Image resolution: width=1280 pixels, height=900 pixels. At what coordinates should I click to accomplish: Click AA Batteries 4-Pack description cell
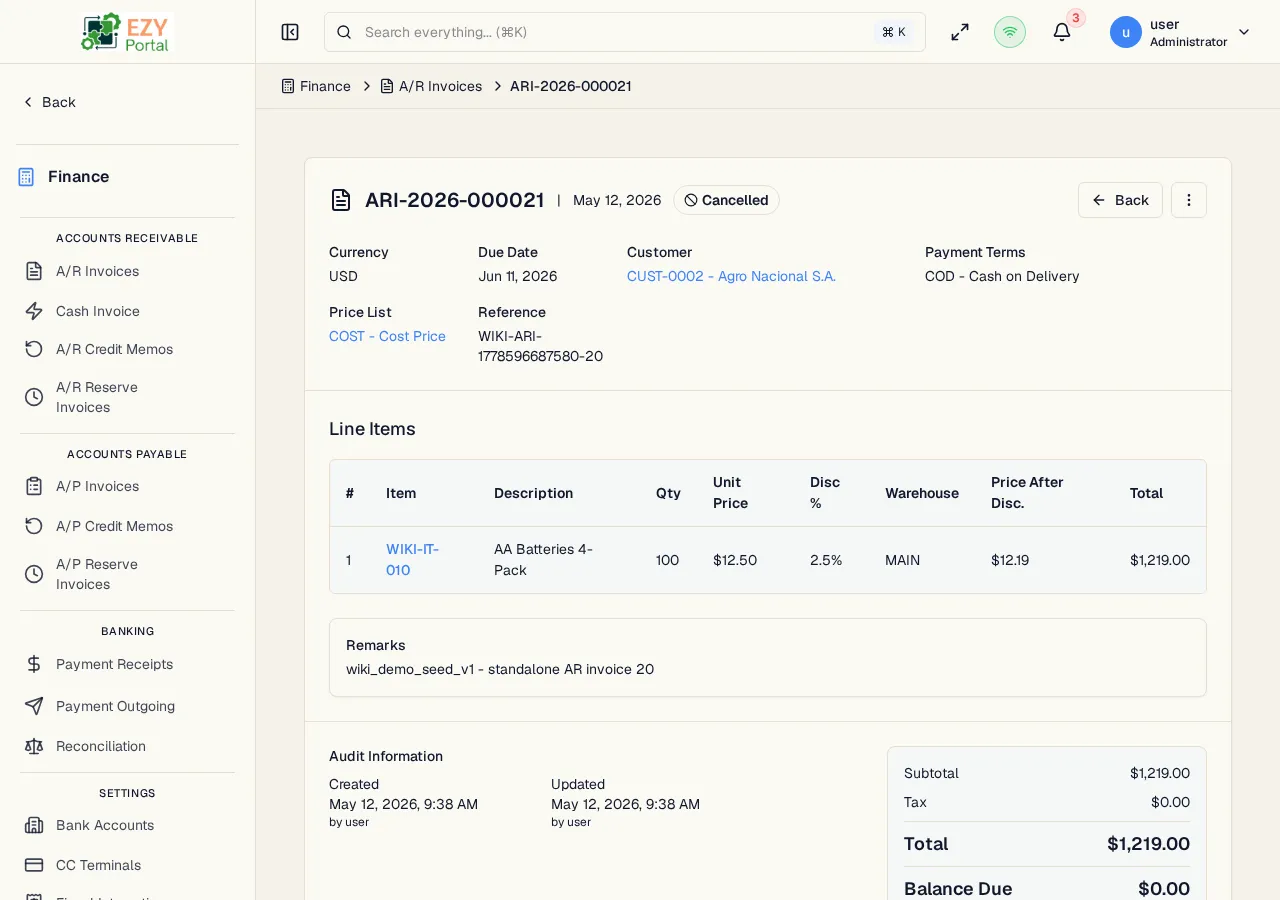(x=543, y=560)
